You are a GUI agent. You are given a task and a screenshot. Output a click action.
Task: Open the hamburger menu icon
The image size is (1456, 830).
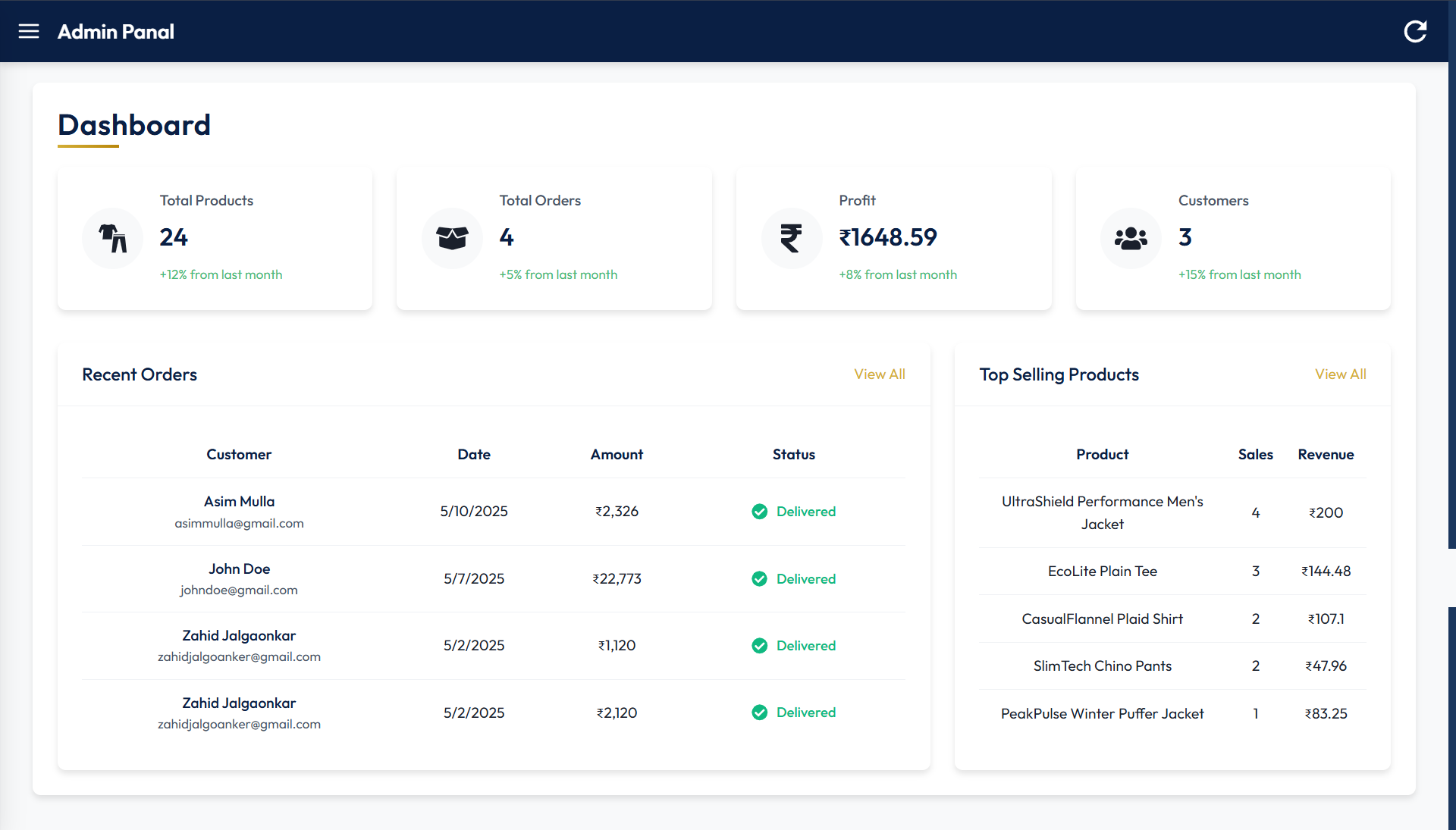pyautogui.click(x=29, y=31)
